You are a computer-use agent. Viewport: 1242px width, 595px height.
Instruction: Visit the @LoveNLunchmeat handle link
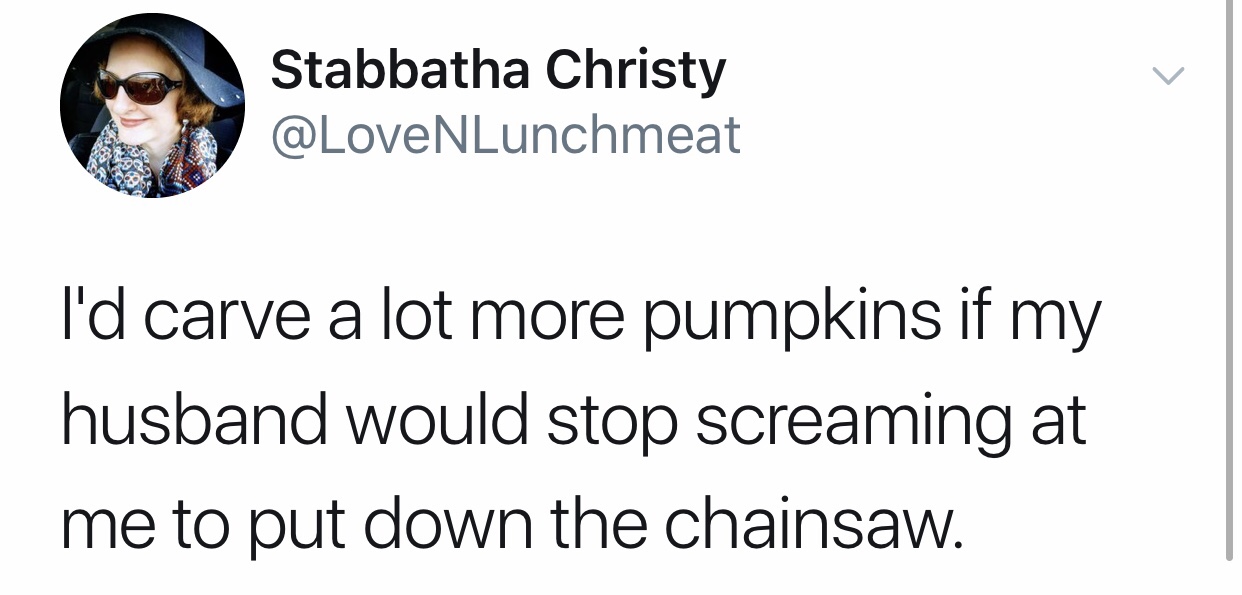click(506, 135)
